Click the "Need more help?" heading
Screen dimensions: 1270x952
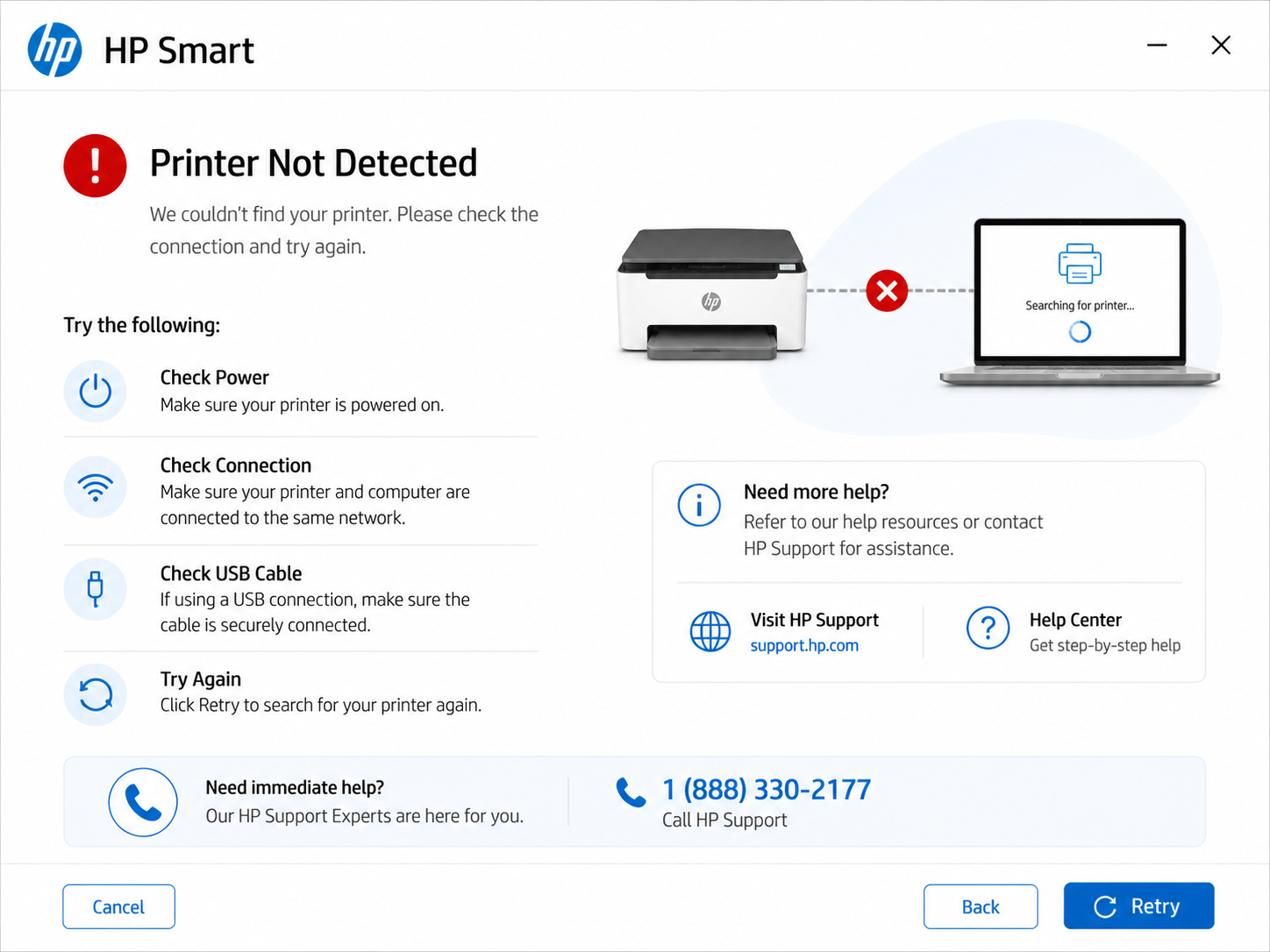tap(817, 492)
